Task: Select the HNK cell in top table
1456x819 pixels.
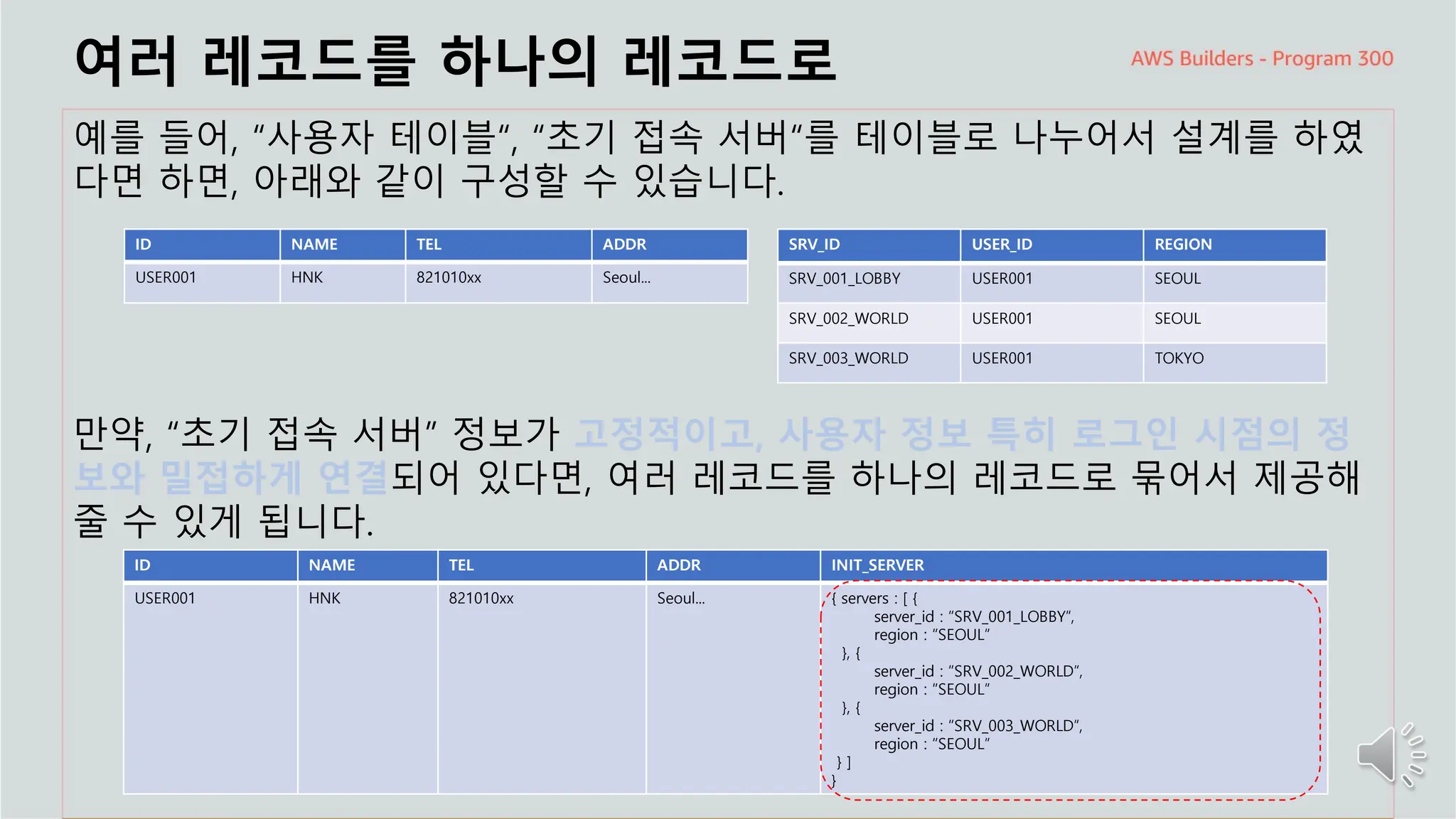Action: point(343,282)
